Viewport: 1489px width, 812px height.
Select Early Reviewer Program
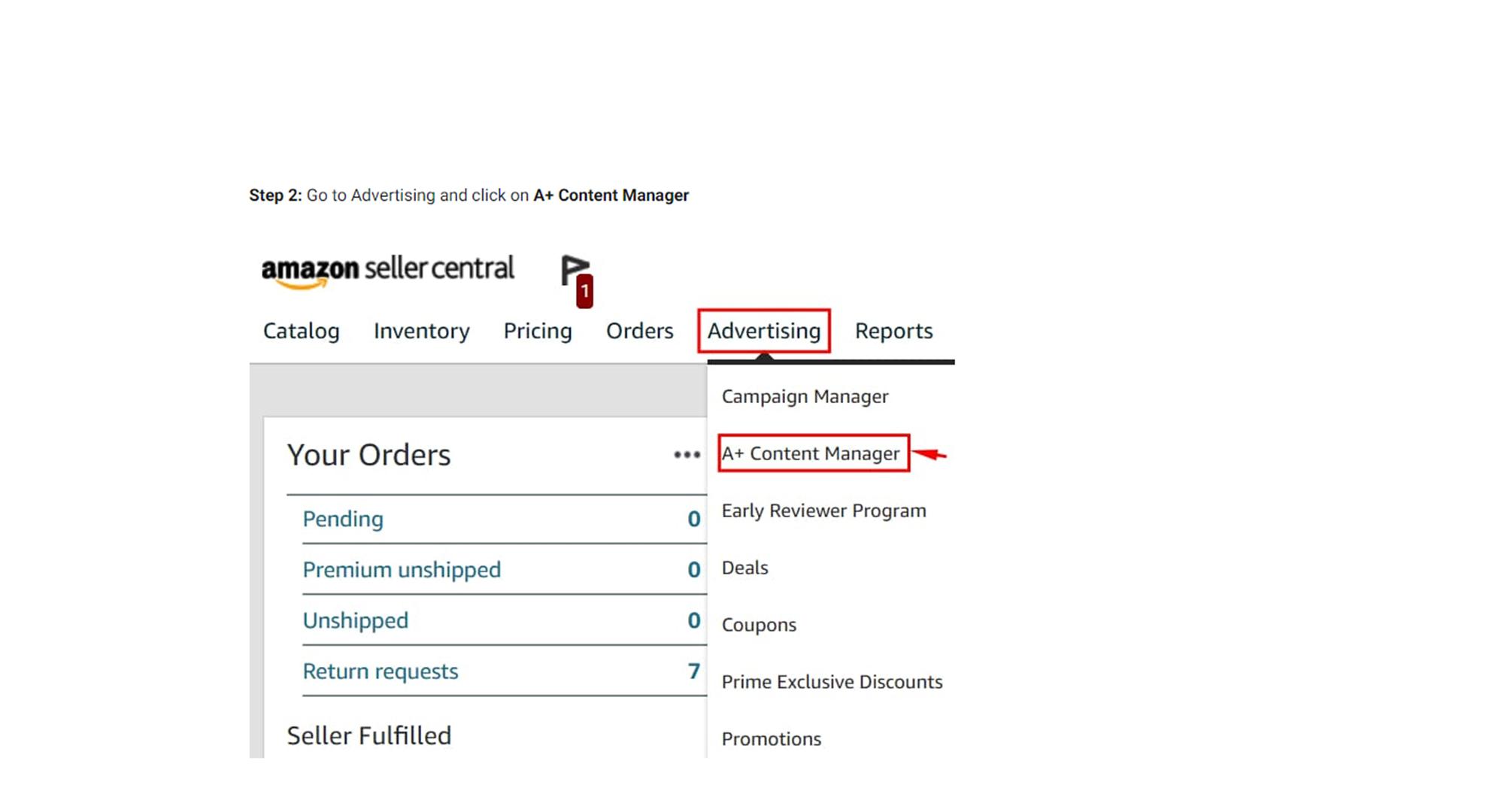(x=823, y=510)
